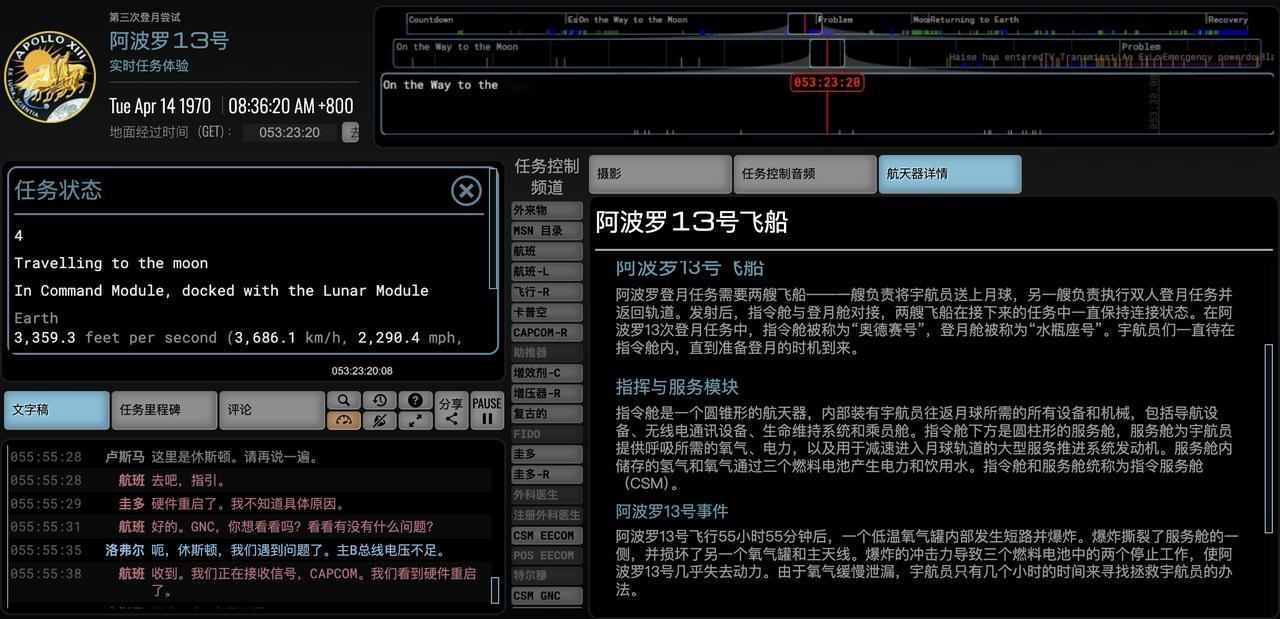Select the 增效剂-C channel button
This screenshot has width=1280, height=619.
click(546, 373)
